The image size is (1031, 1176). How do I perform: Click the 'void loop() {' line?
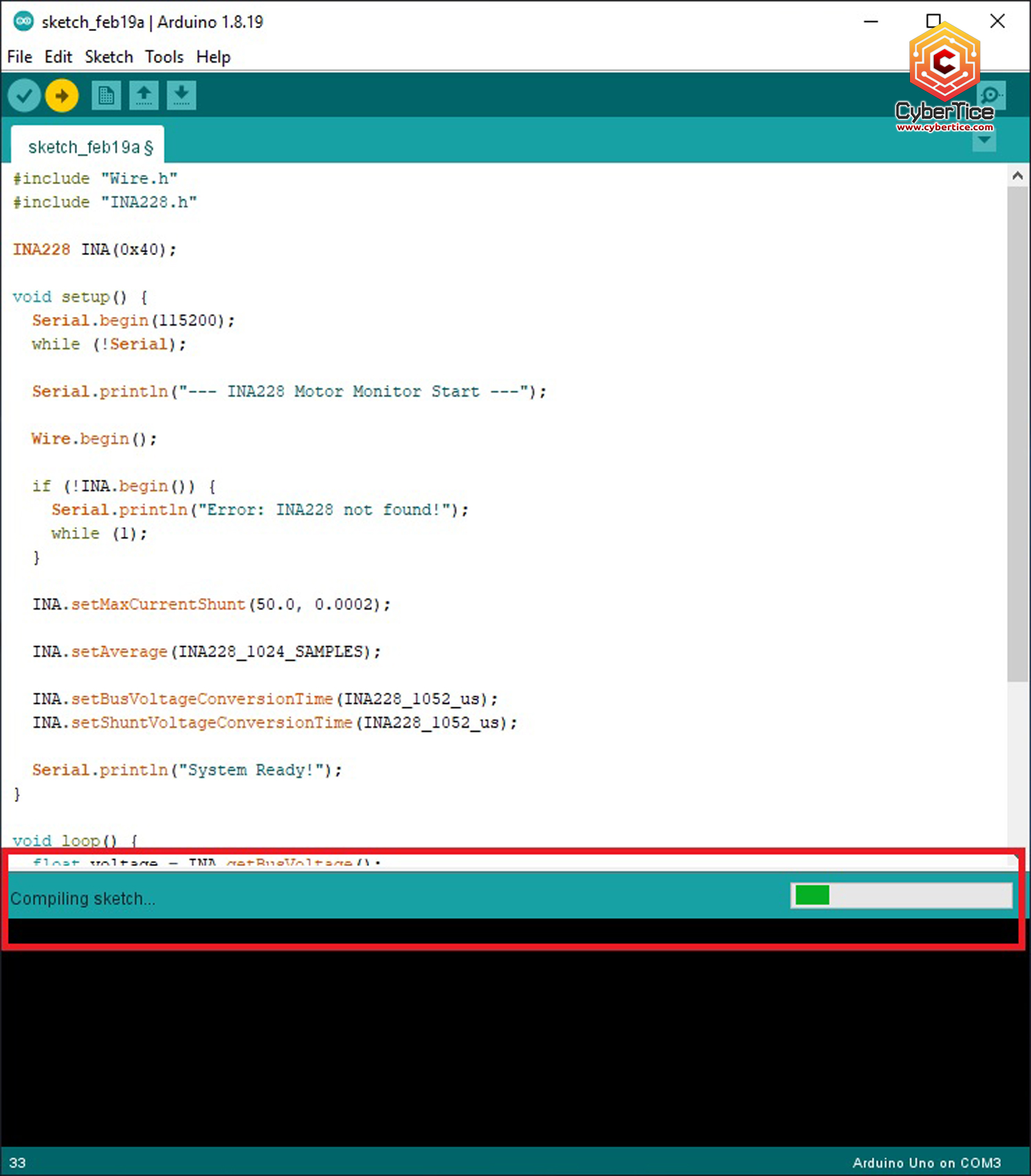[x=76, y=841]
